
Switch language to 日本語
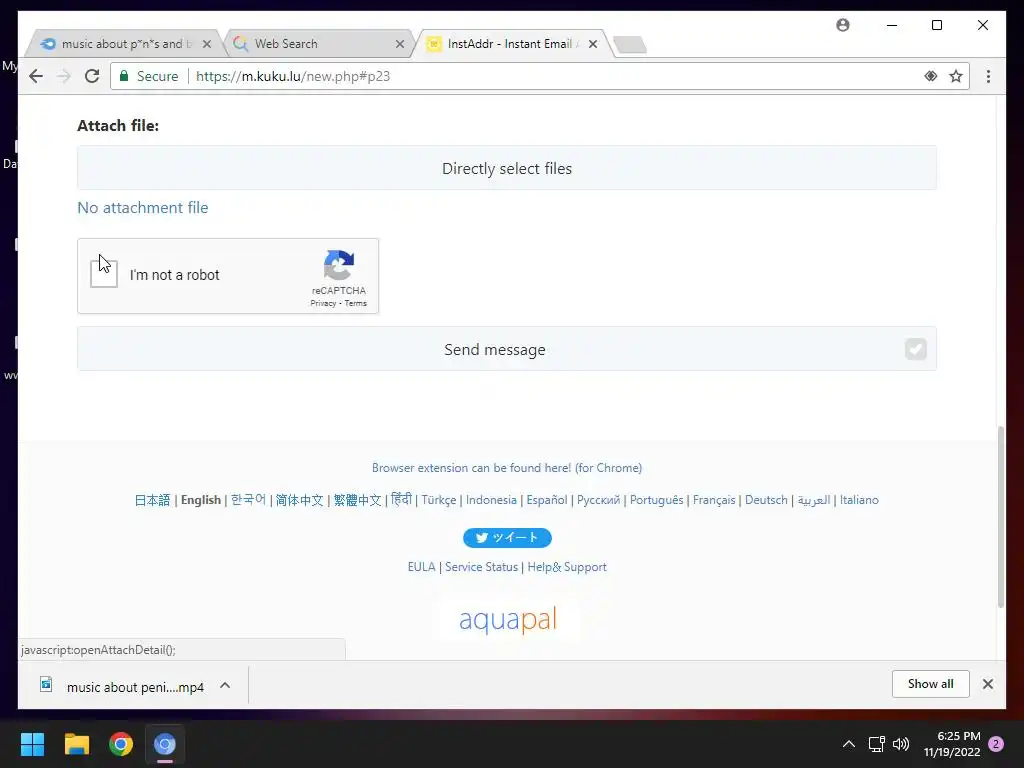tap(152, 500)
